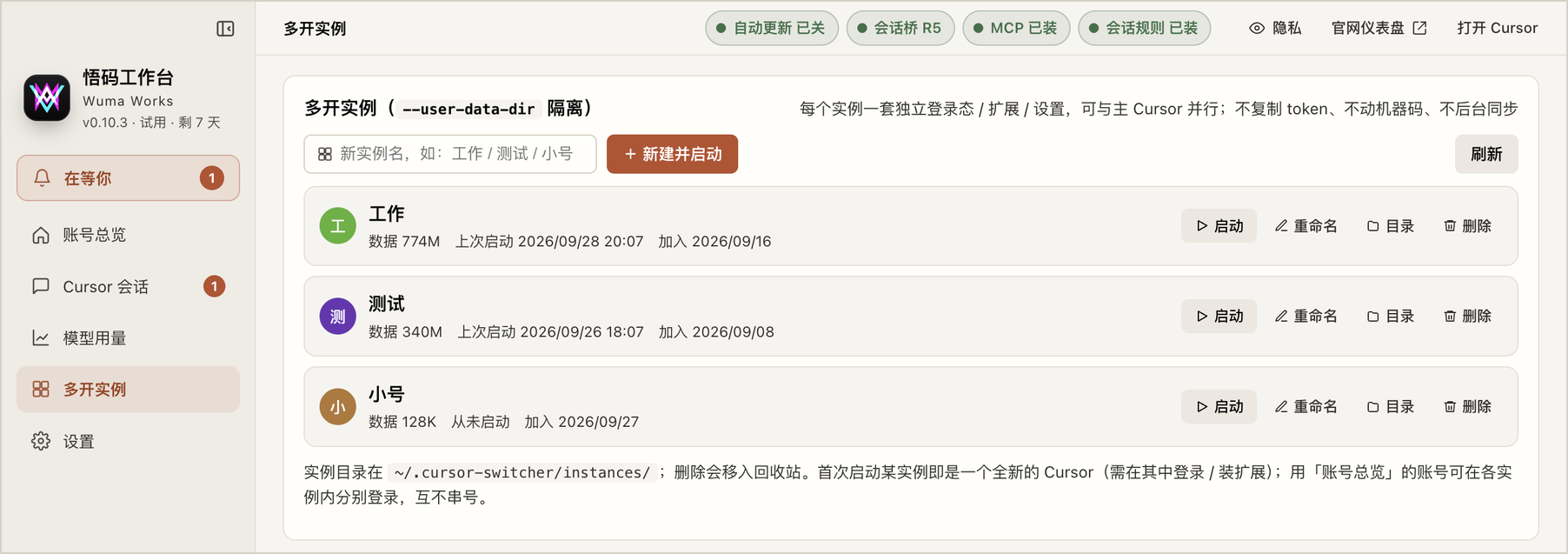The height and width of the screenshot is (554, 1568).
Task: Click the --user-data-dir code label
Action: pyautogui.click(x=468, y=109)
